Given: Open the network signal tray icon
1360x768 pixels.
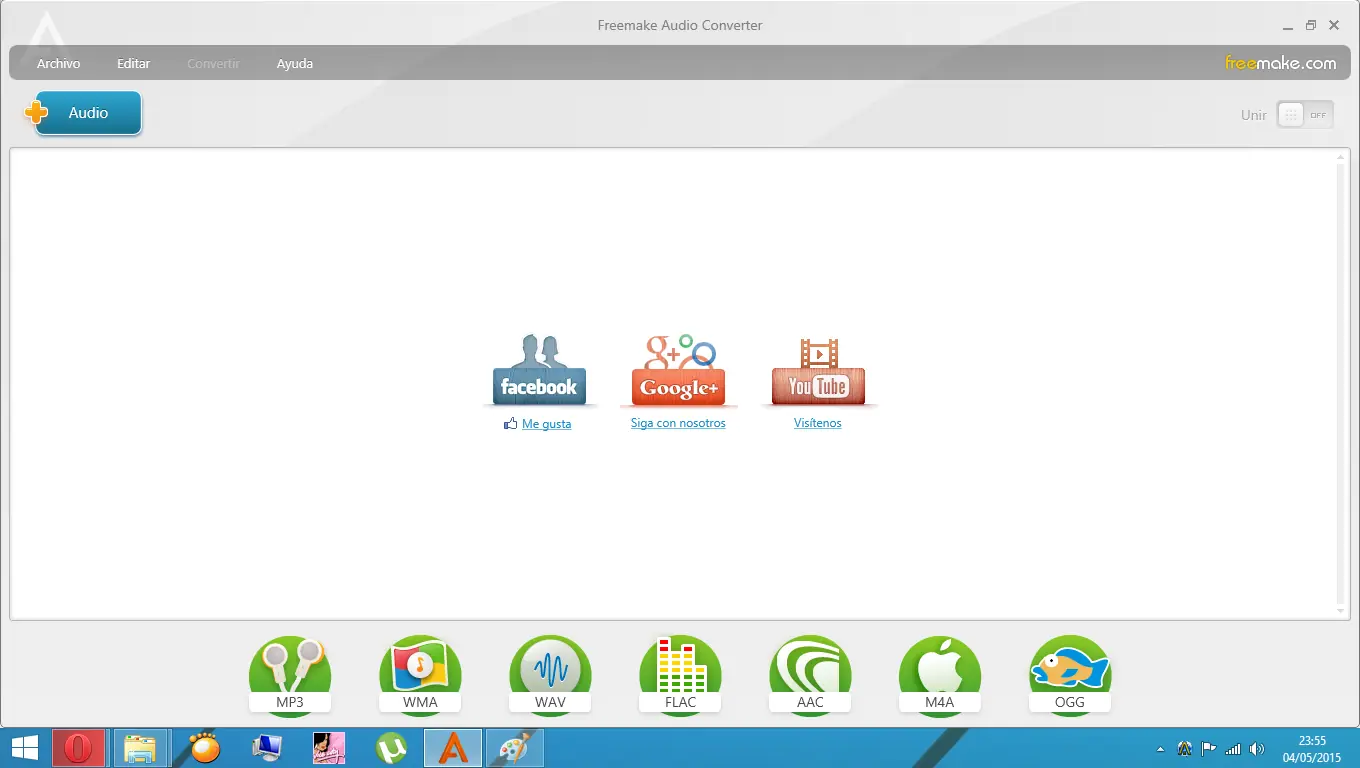Looking at the screenshot, I should (x=1233, y=748).
